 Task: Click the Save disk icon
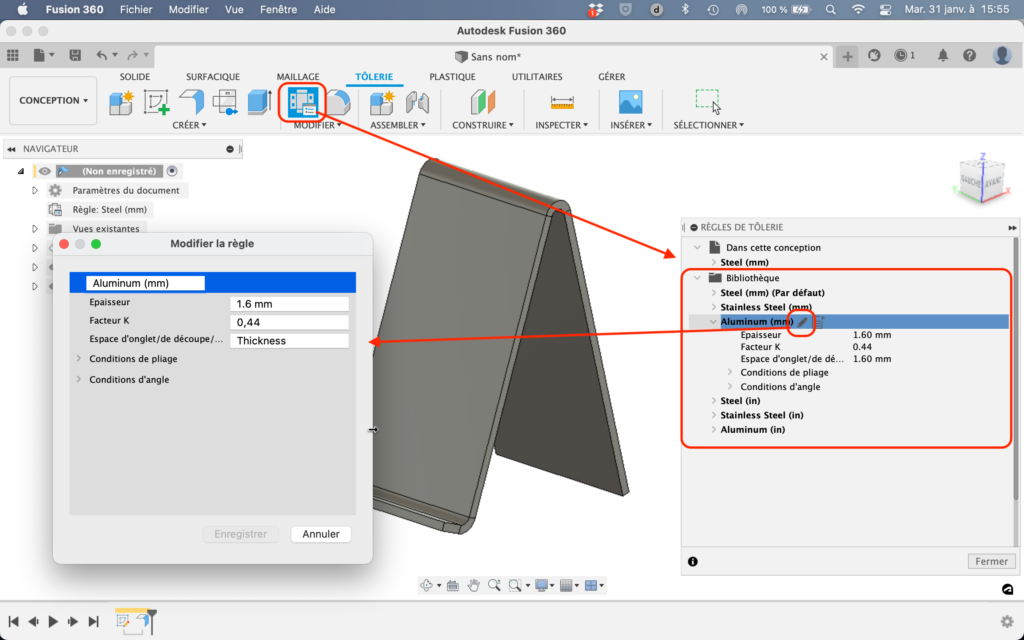tap(75, 56)
